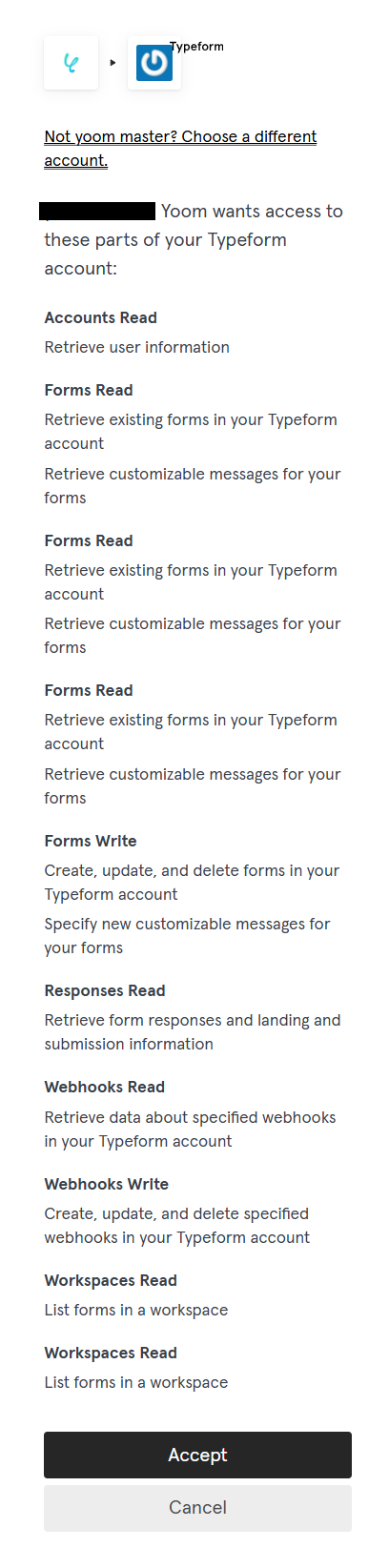Select the Forms Write heading
This screenshot has height=1568, width=389.
pyautogui.click(x=91, y=841)
